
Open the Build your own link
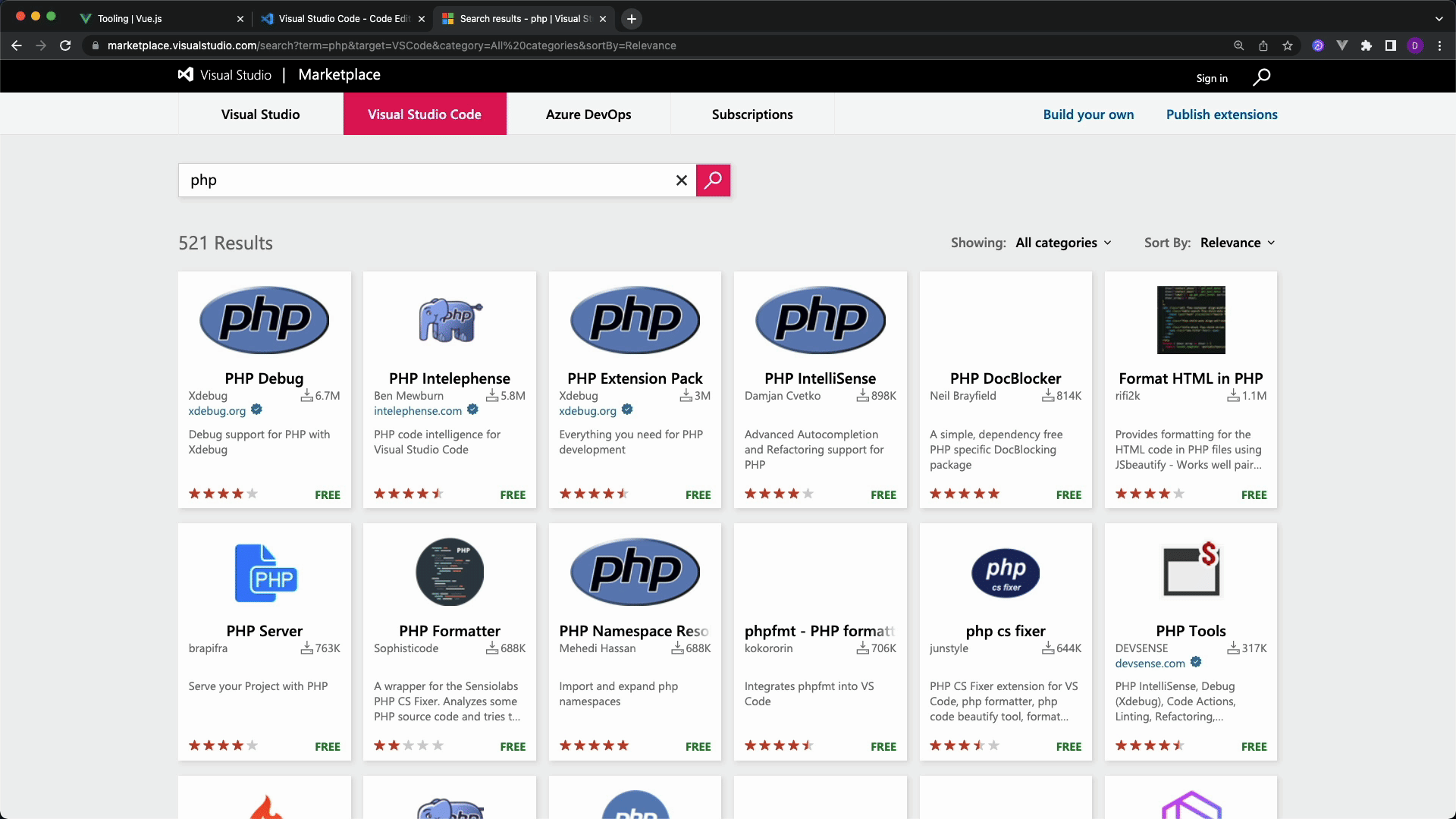1088,115
